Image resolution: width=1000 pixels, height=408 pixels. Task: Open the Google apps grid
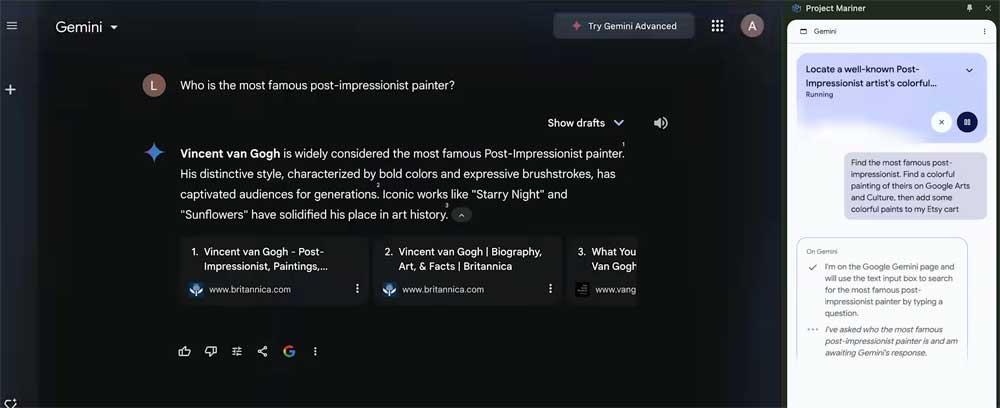[x=717, y=26]
